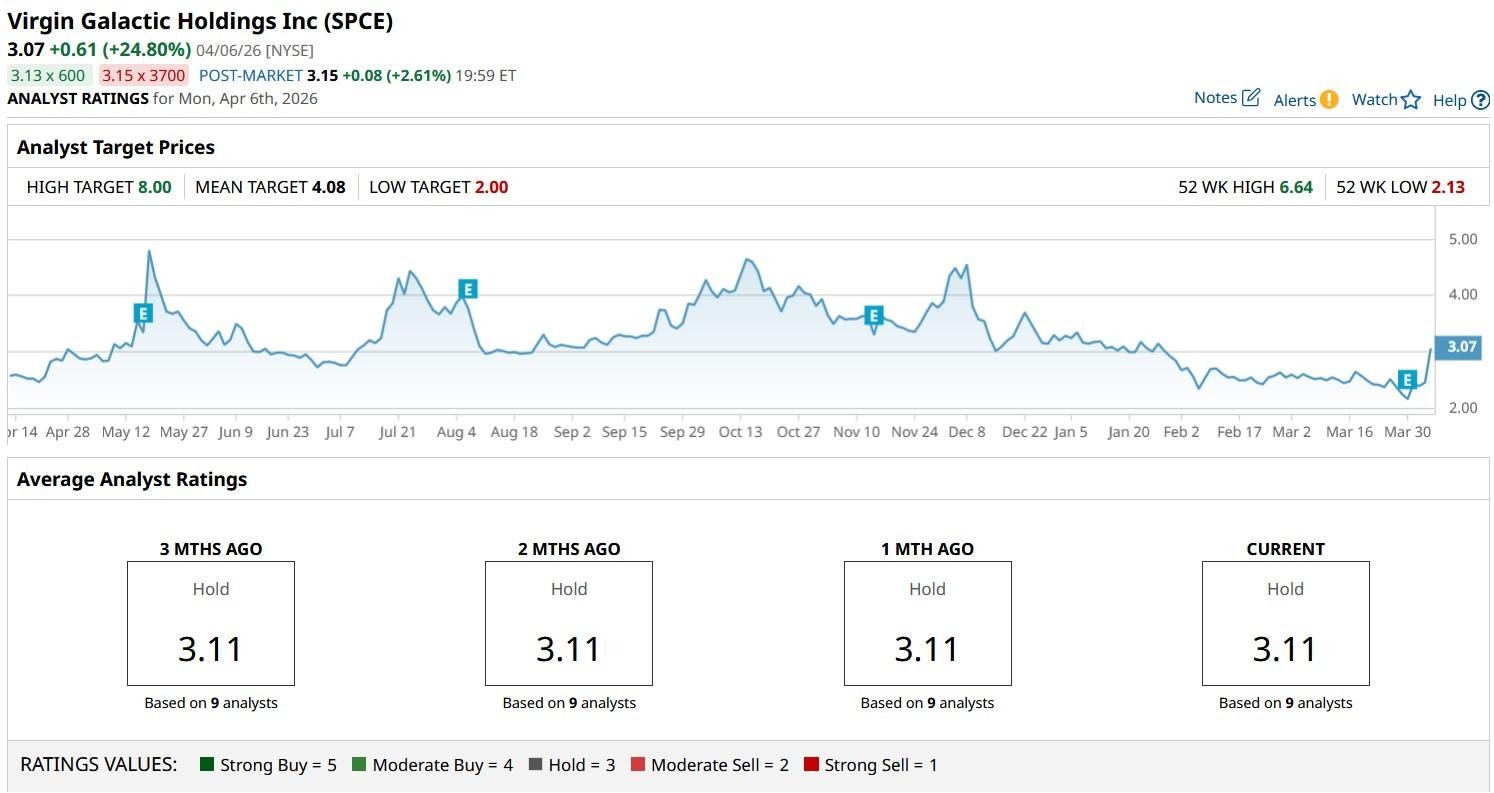
Task: Click the 19:59 ET timestamp
Action: point(486,75)
